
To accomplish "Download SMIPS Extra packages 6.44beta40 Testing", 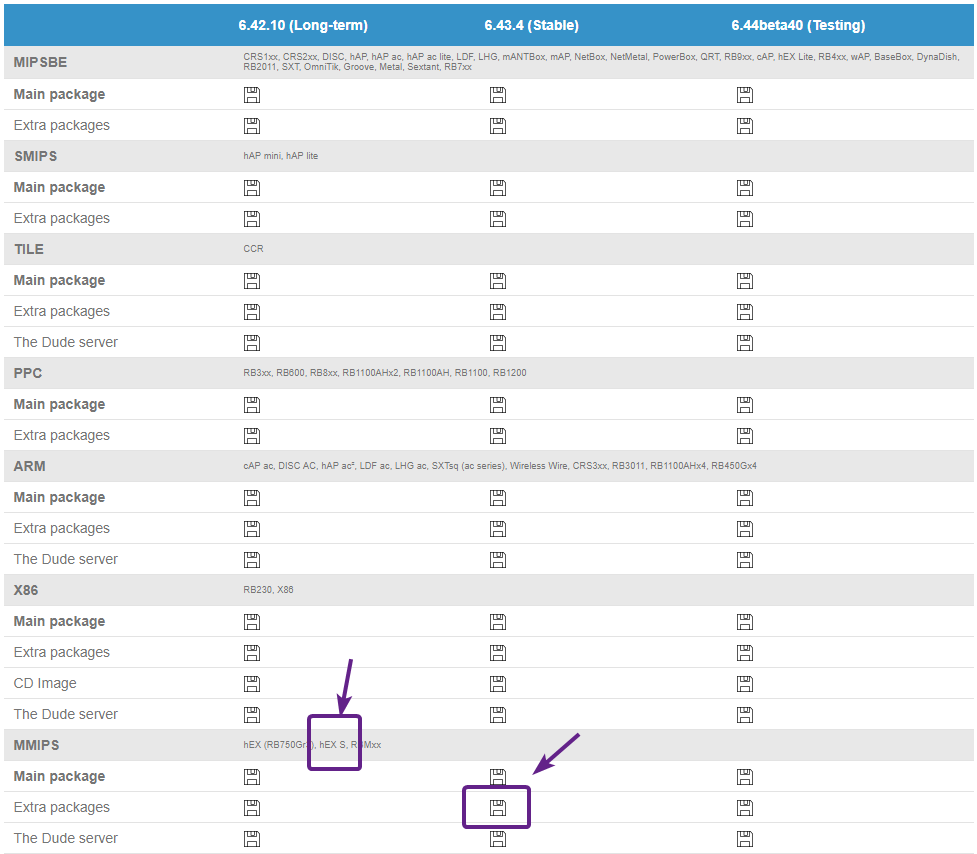I will coord(745,219).
